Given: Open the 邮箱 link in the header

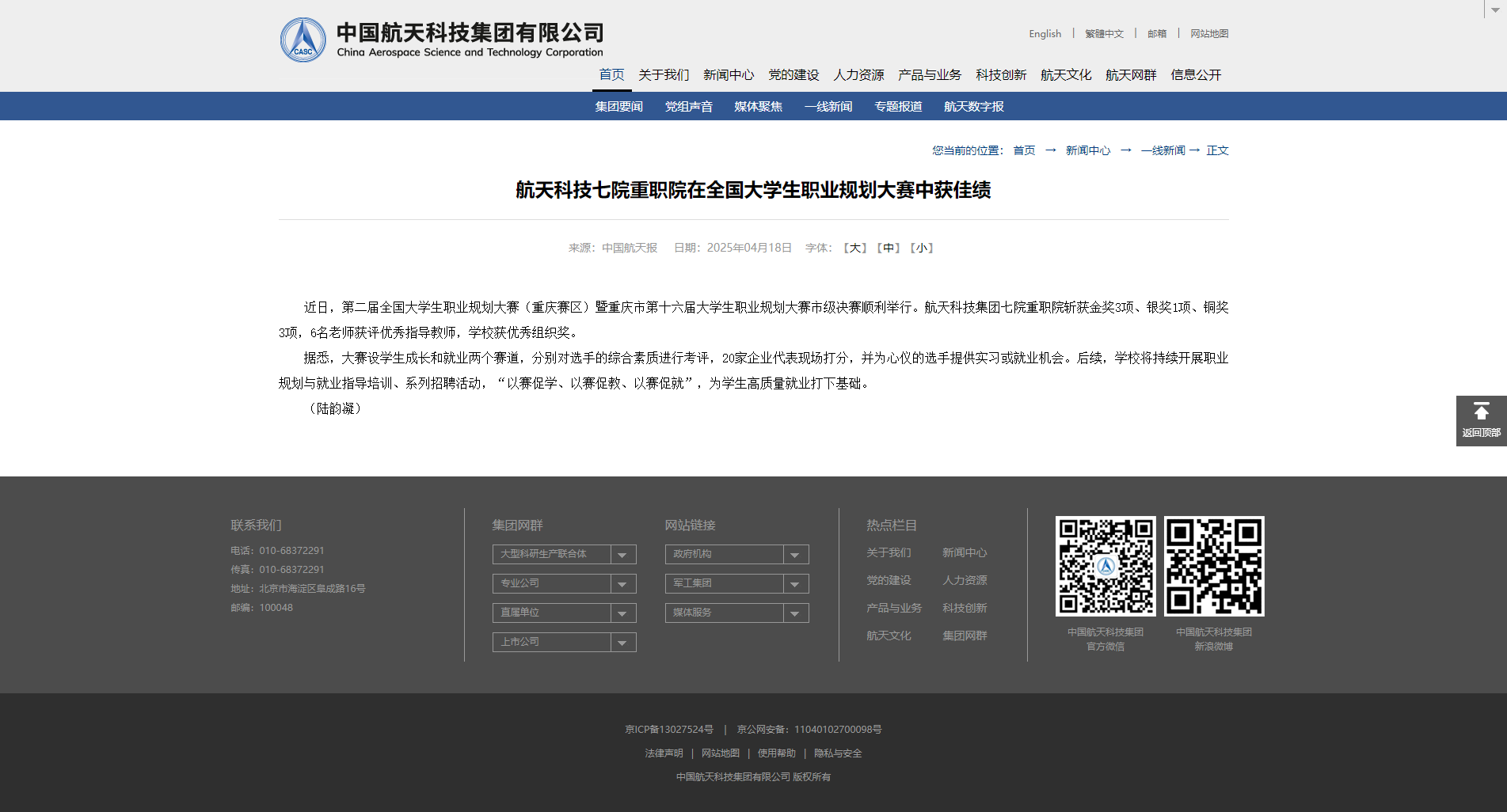Looking at the screenshot, I should [1157, 33].
